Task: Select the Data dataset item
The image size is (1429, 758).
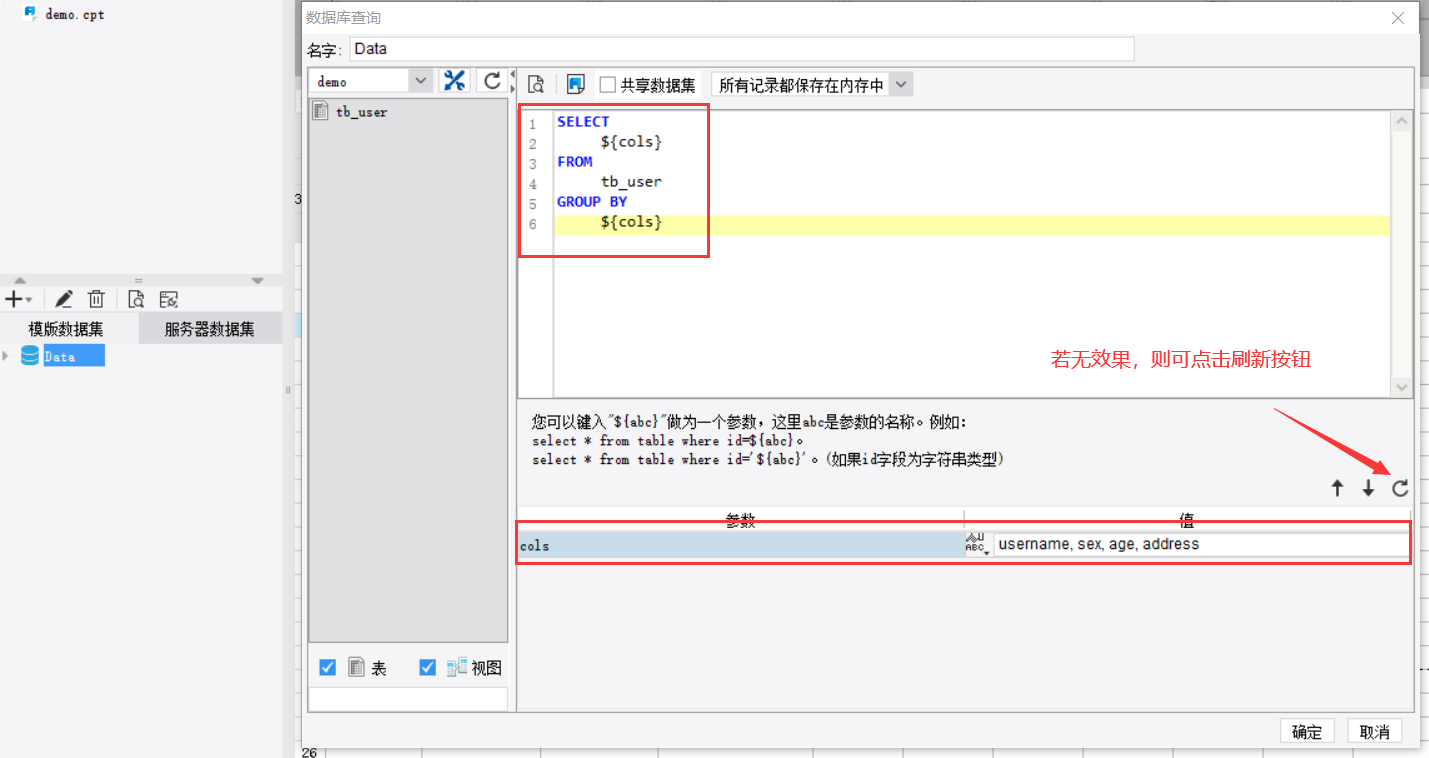Action: tap(73, 356)
